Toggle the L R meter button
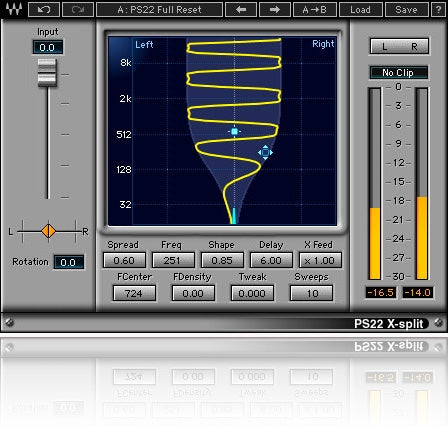 [399, 46]
